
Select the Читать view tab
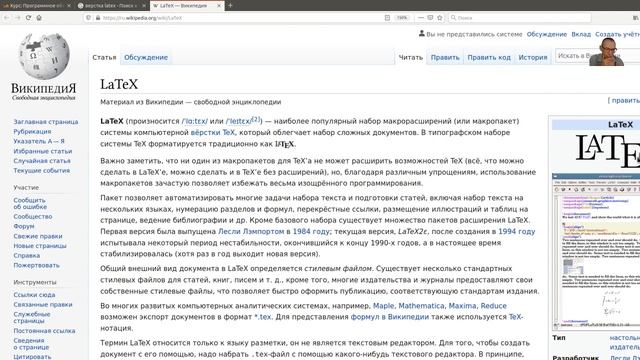tap(411, 57)
